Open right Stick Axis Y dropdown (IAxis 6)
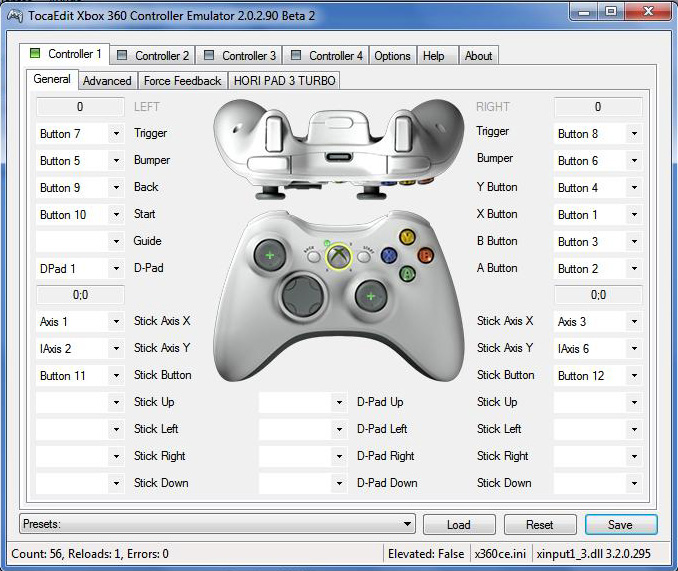The width and height of the screenshot is (678, 571). (x=598, y=348)
